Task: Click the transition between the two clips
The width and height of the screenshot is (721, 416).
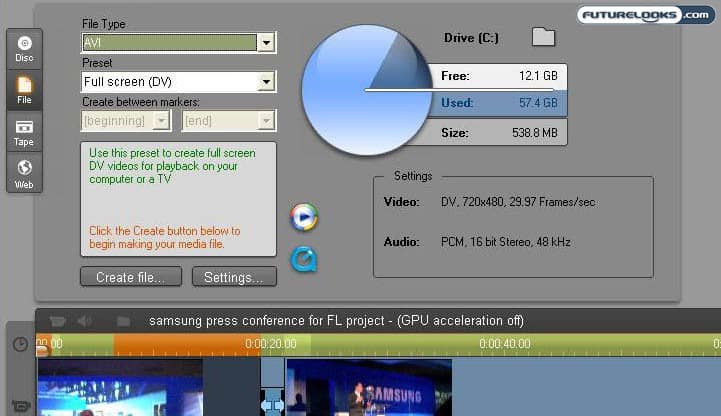Action: pos(272,402)
